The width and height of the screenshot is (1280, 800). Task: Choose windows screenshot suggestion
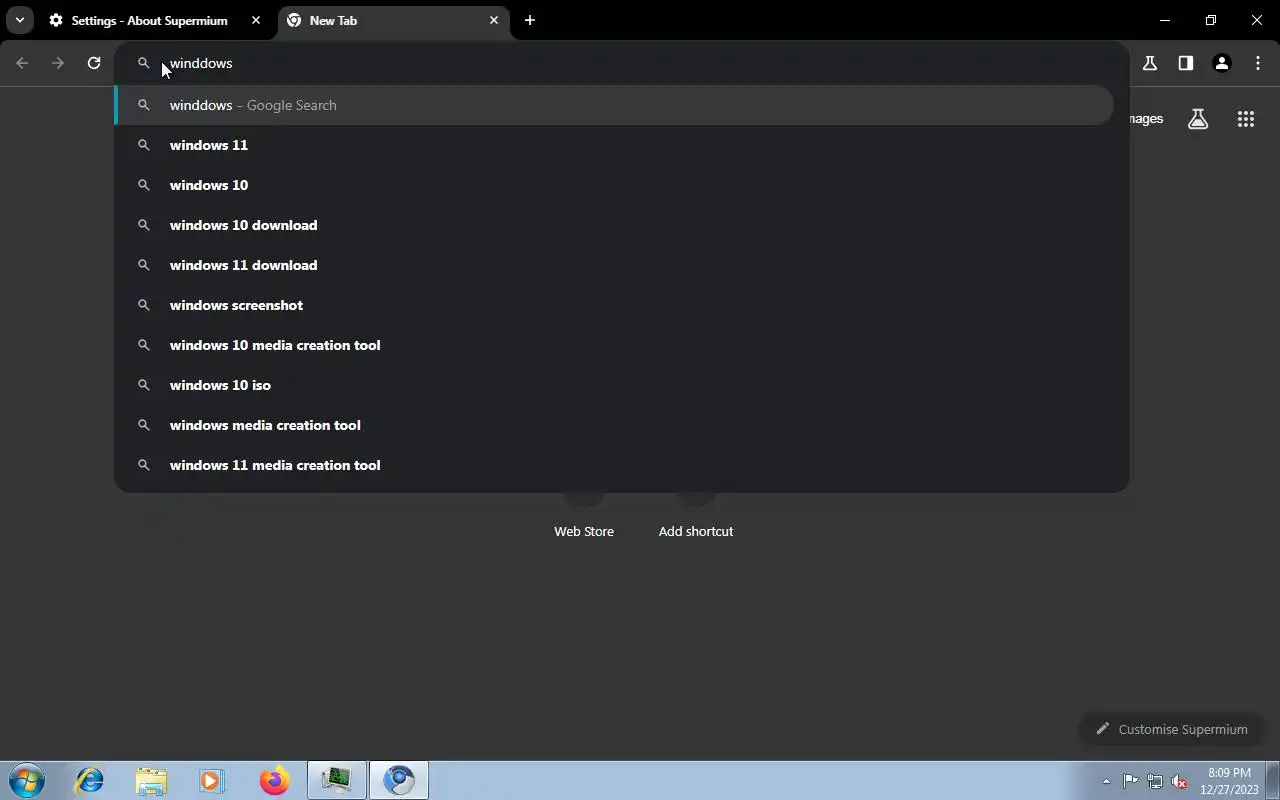[x=614, y=305]
